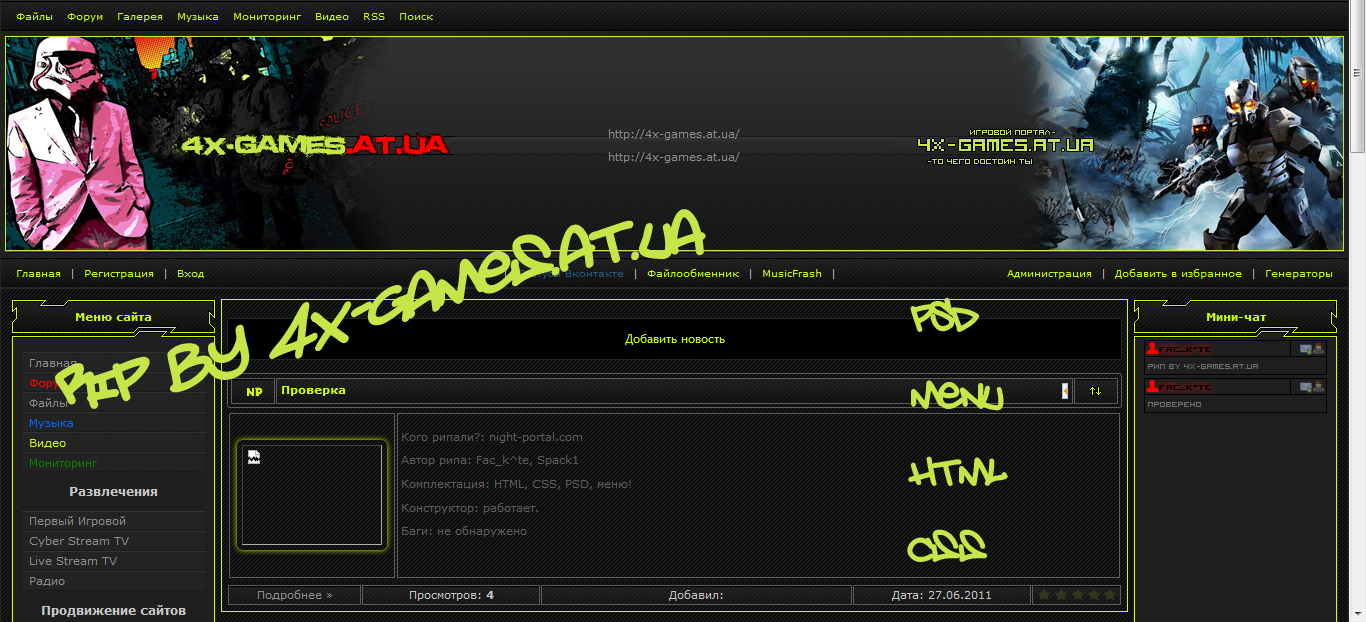Click the text Конструктор: работает.
The width and height of the screenshot is (1366, 622).
pos(469,508)
